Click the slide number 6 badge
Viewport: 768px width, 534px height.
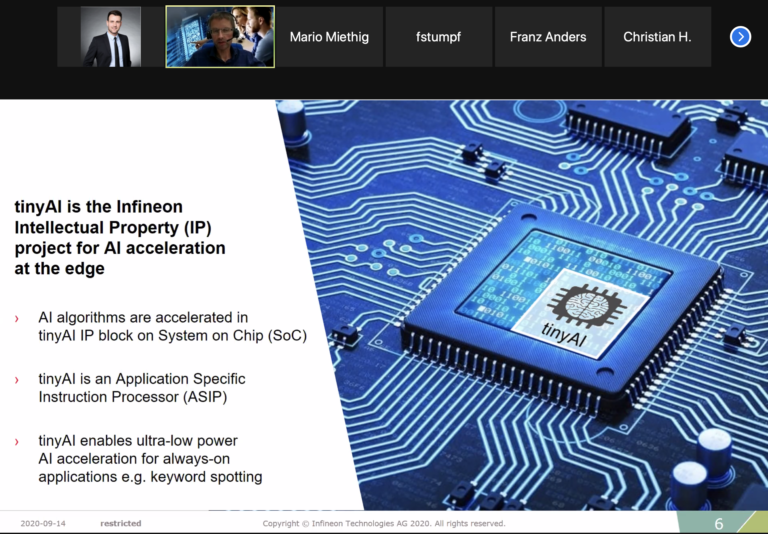pyautogui.click(x=718, y=524)
